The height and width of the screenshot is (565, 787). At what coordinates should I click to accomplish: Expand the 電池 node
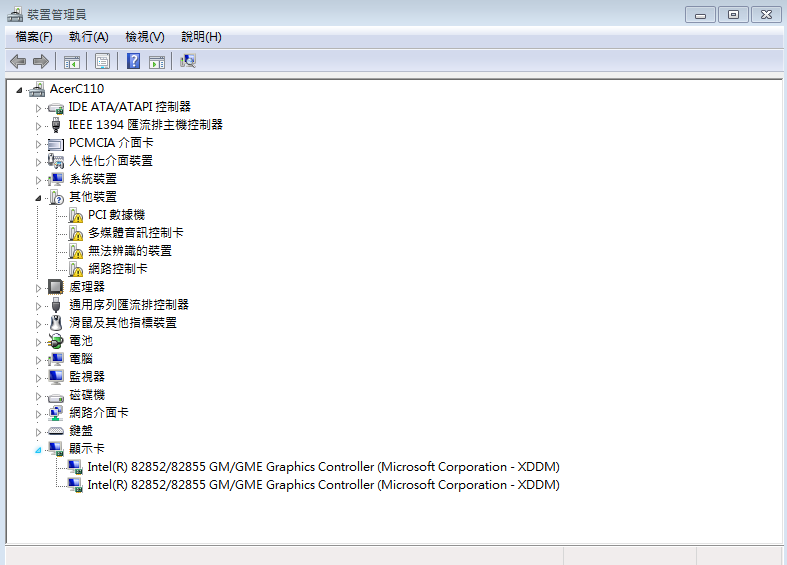coord(38,343)
